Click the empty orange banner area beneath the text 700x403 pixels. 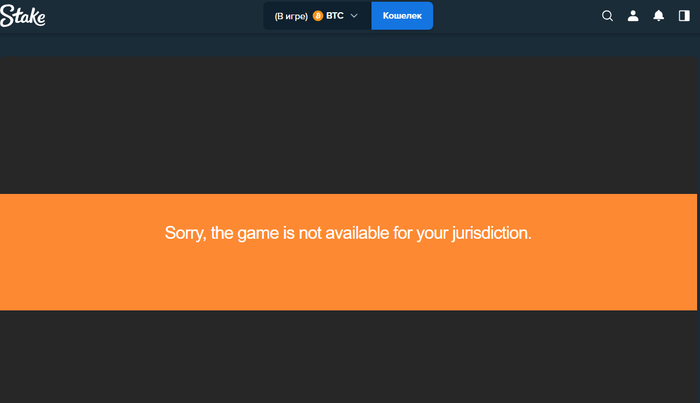(x=348, y=279)
